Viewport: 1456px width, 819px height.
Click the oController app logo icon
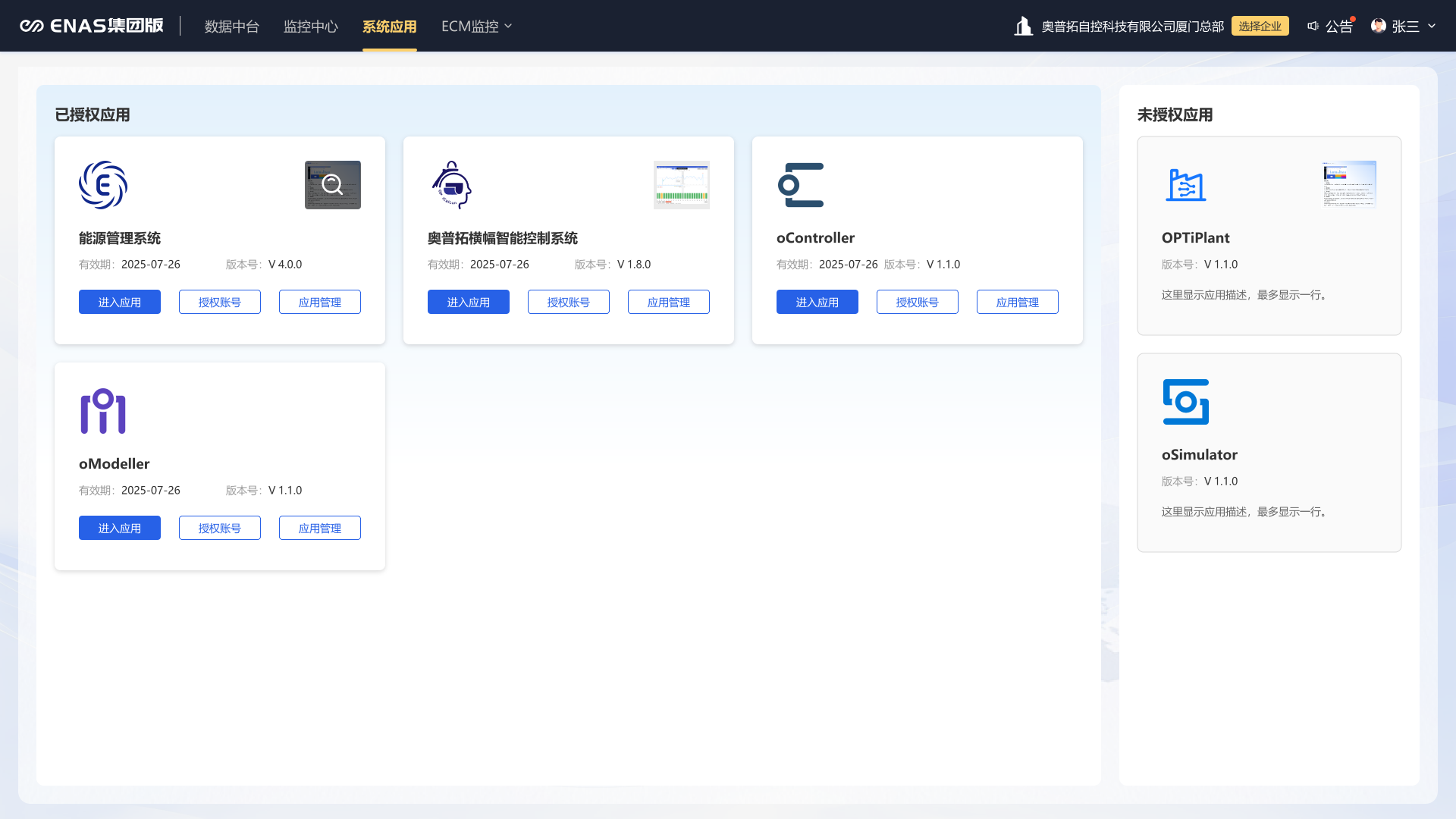click(x=801, y=185)
